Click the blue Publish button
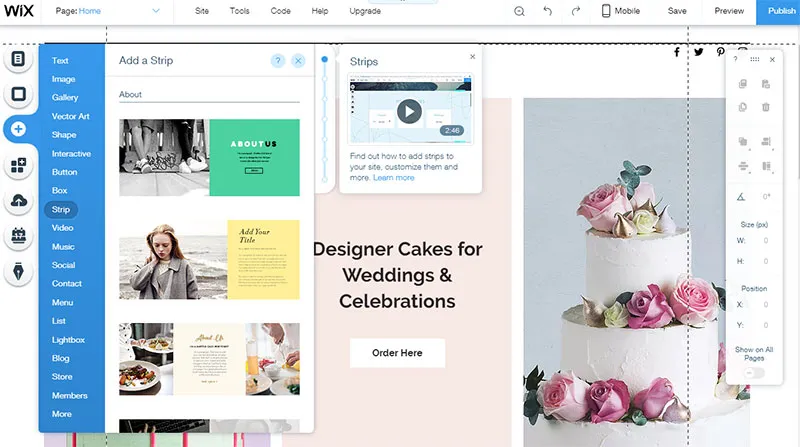 click(778, 11)
